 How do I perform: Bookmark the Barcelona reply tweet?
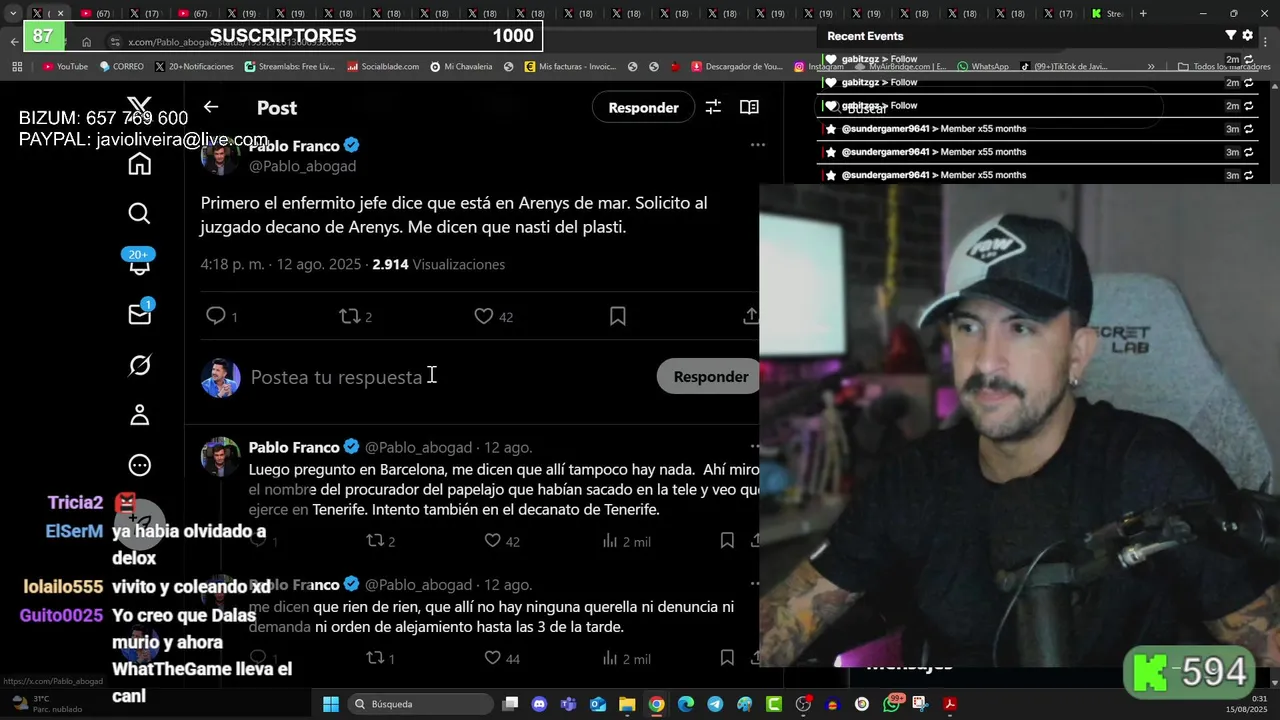pos(727,541)
